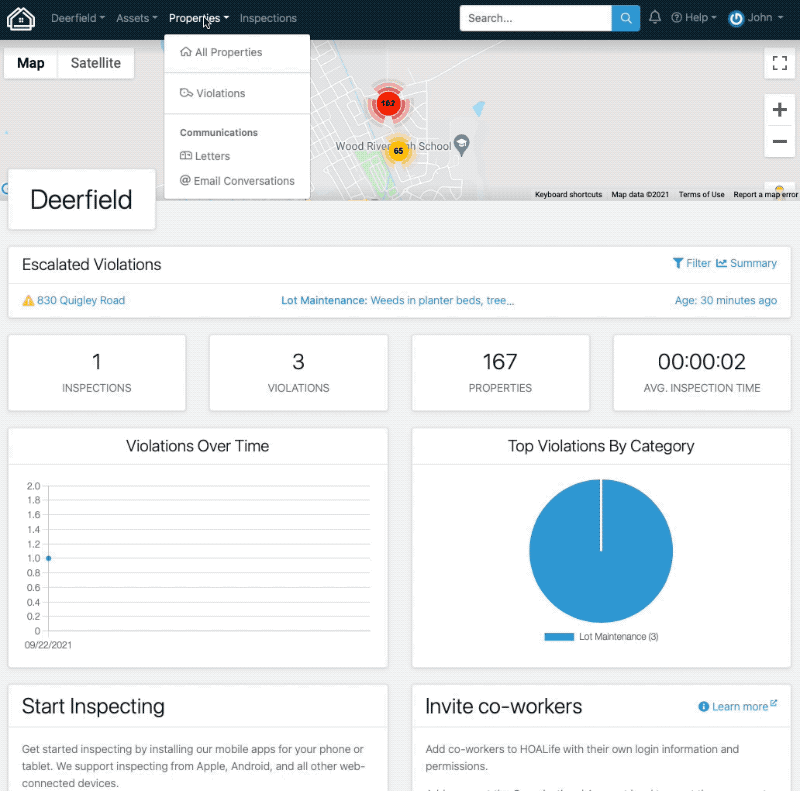Open map Terms of Use
Viewport: 800px width, 791px height.
702,194
